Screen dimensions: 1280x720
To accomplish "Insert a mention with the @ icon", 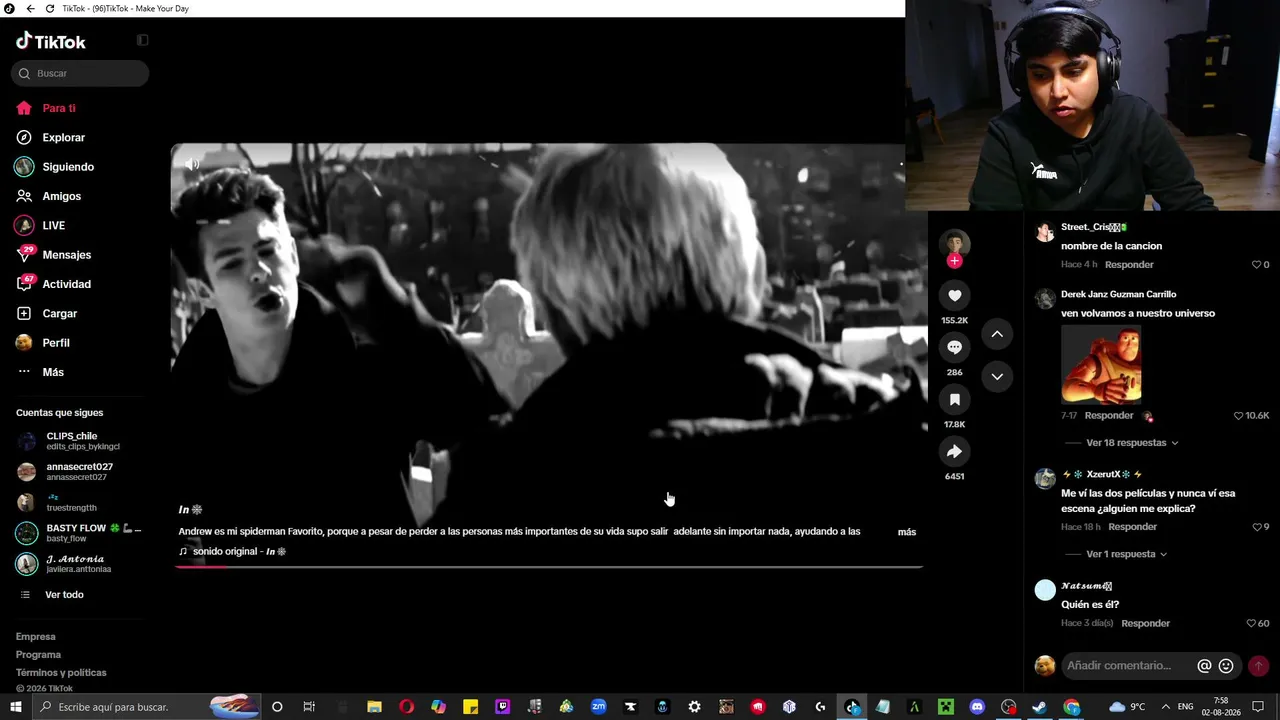I will (x=1204, y=666).
